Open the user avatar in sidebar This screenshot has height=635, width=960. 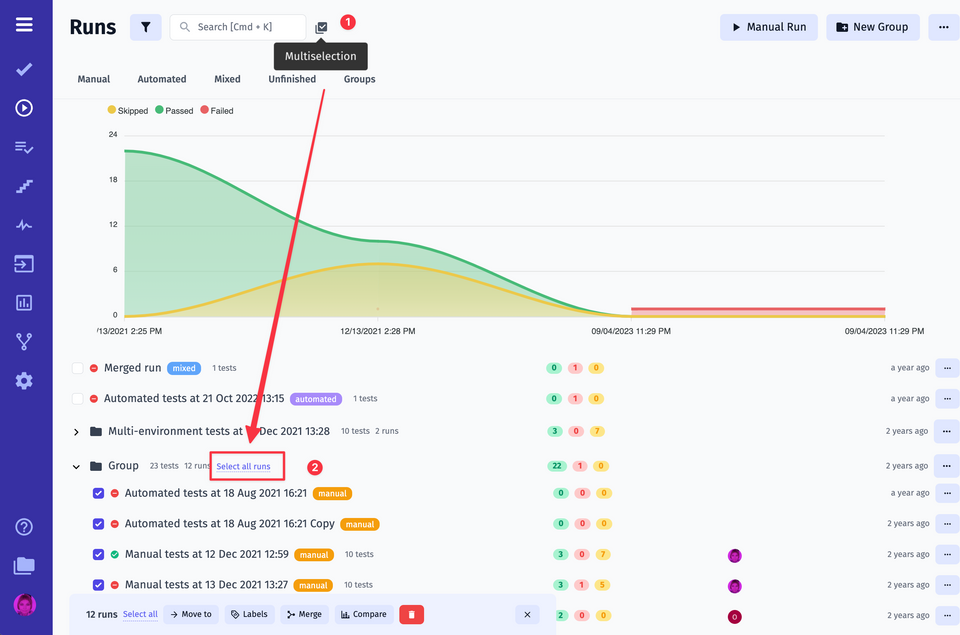[24, 605]
